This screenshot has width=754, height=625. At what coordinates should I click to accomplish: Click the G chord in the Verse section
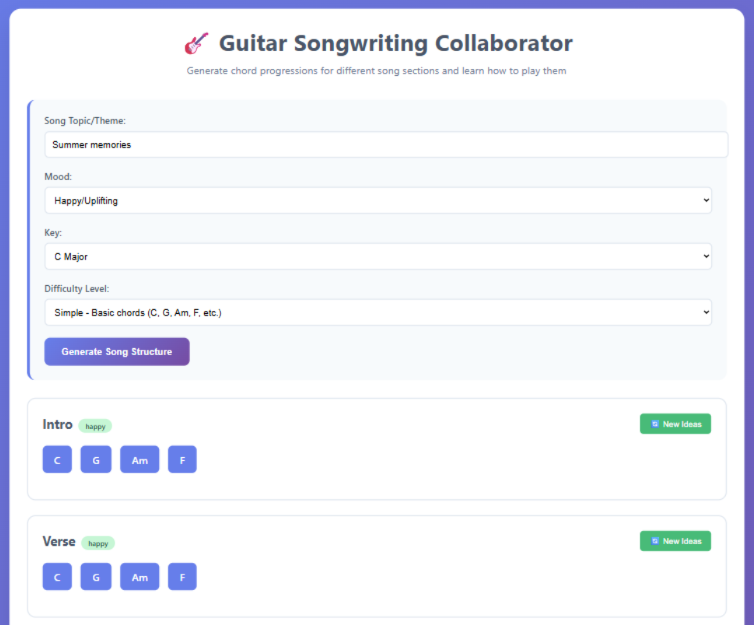95,577
